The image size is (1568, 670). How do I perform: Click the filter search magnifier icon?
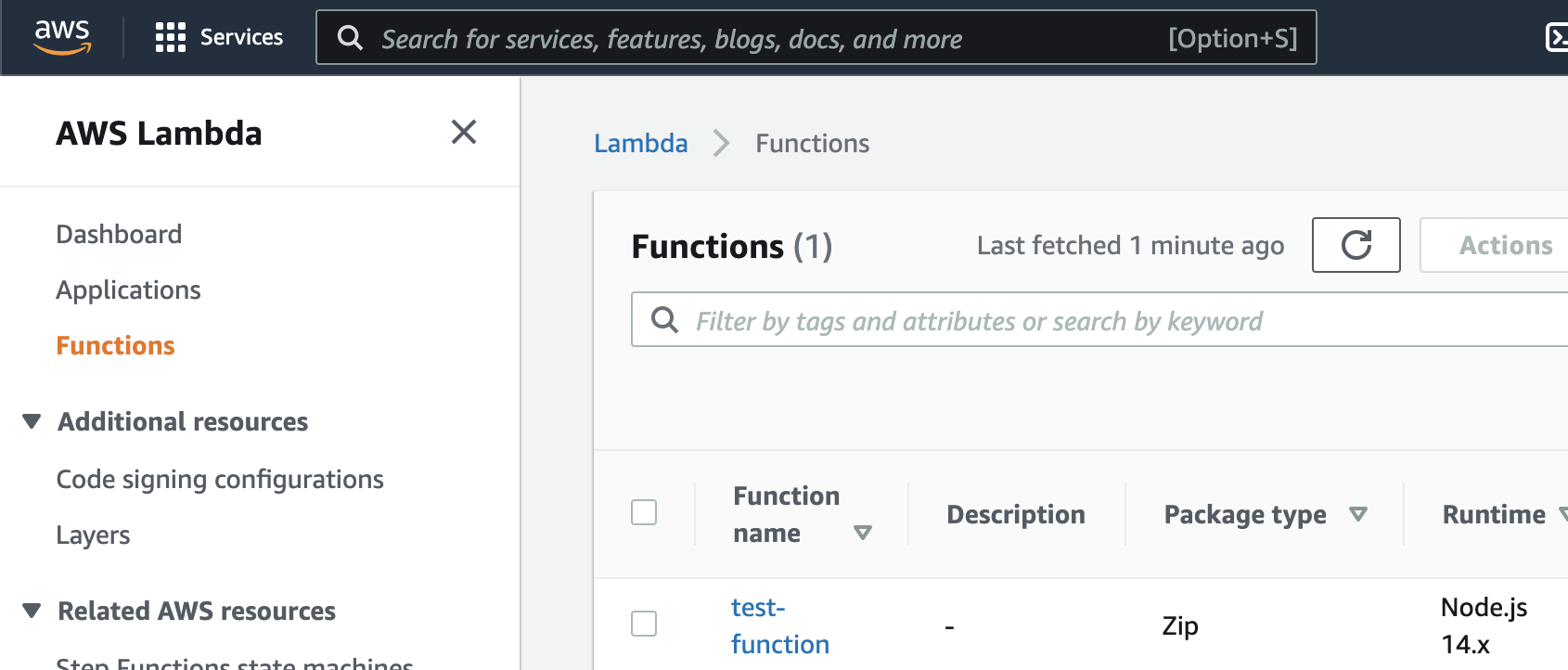click(x=664, y=320)
